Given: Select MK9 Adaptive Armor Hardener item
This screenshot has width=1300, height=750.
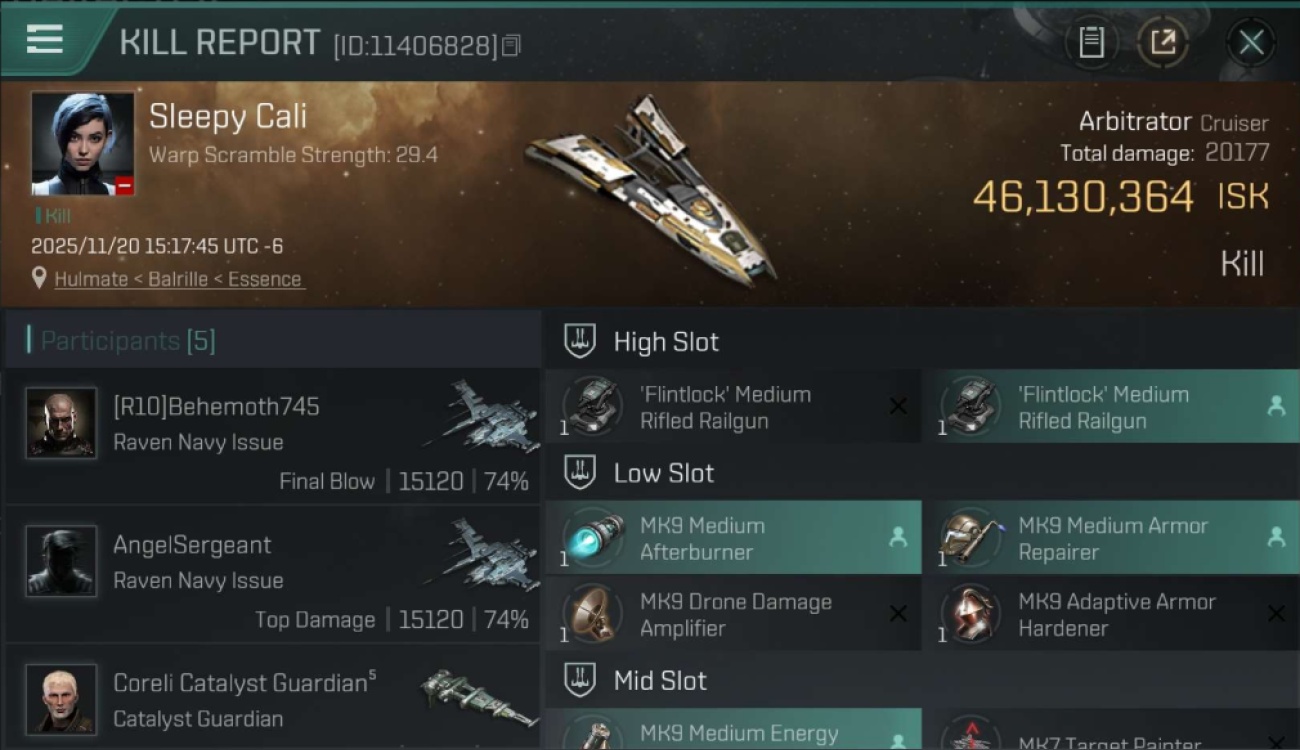Looking at the screenshot, I should point(1110,614).
